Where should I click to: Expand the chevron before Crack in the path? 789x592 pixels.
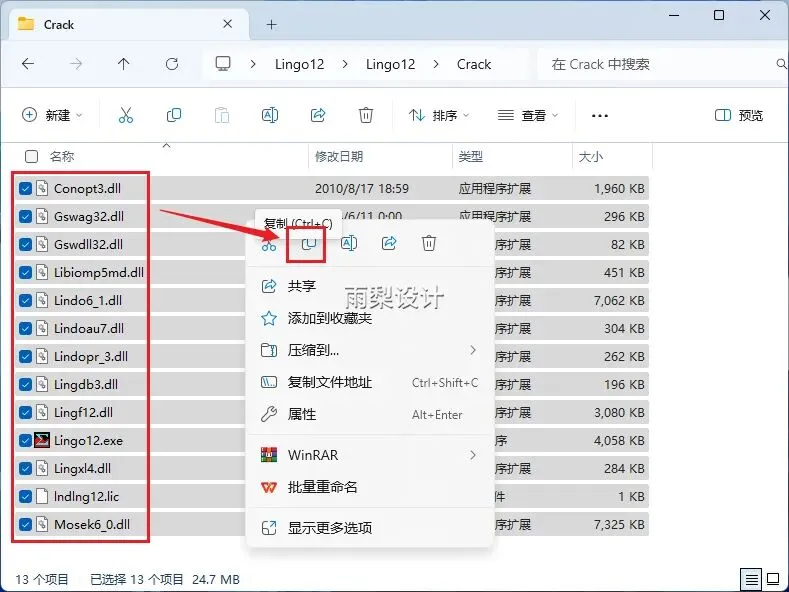[436, 64]
